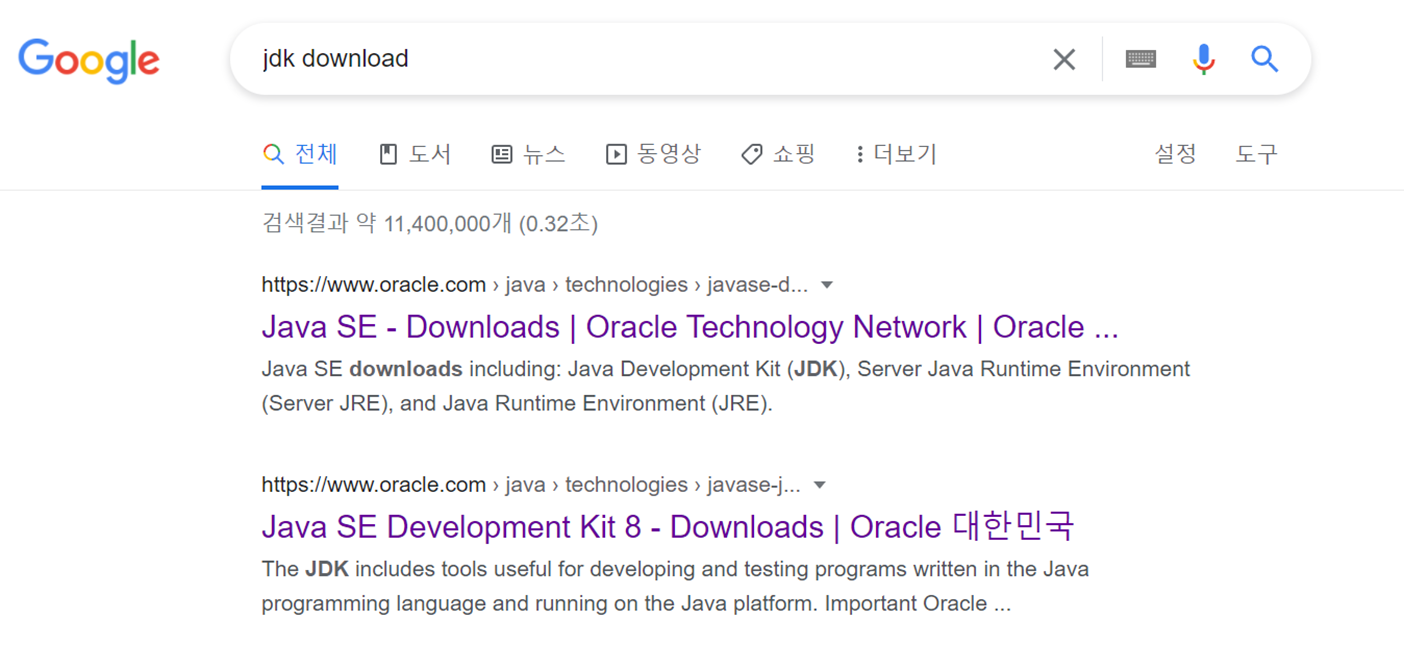1404x669 pixels.
Task: Click the book icon beside 도서
Action: tap(389, 154)
